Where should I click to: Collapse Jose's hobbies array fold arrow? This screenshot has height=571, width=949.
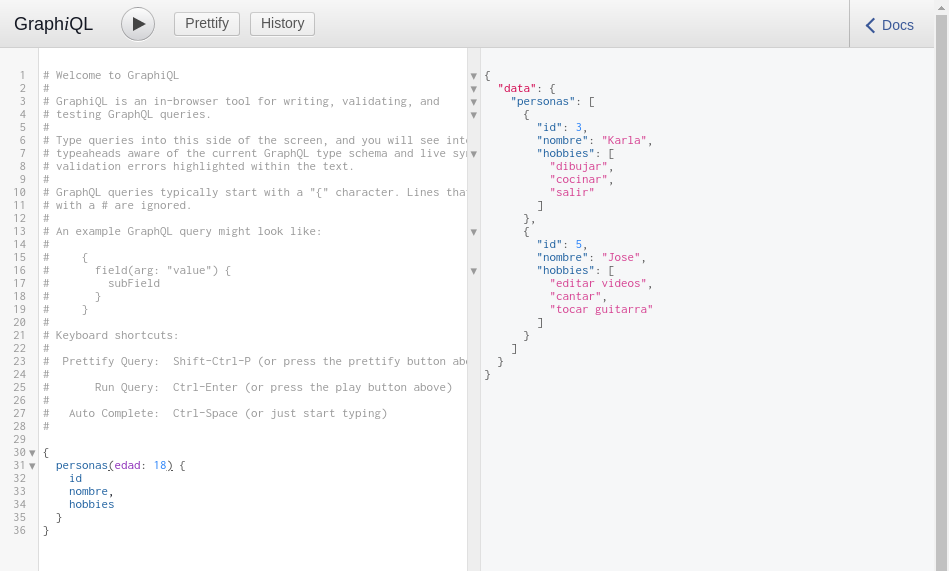pyautogui.click(x=474, y=271)
